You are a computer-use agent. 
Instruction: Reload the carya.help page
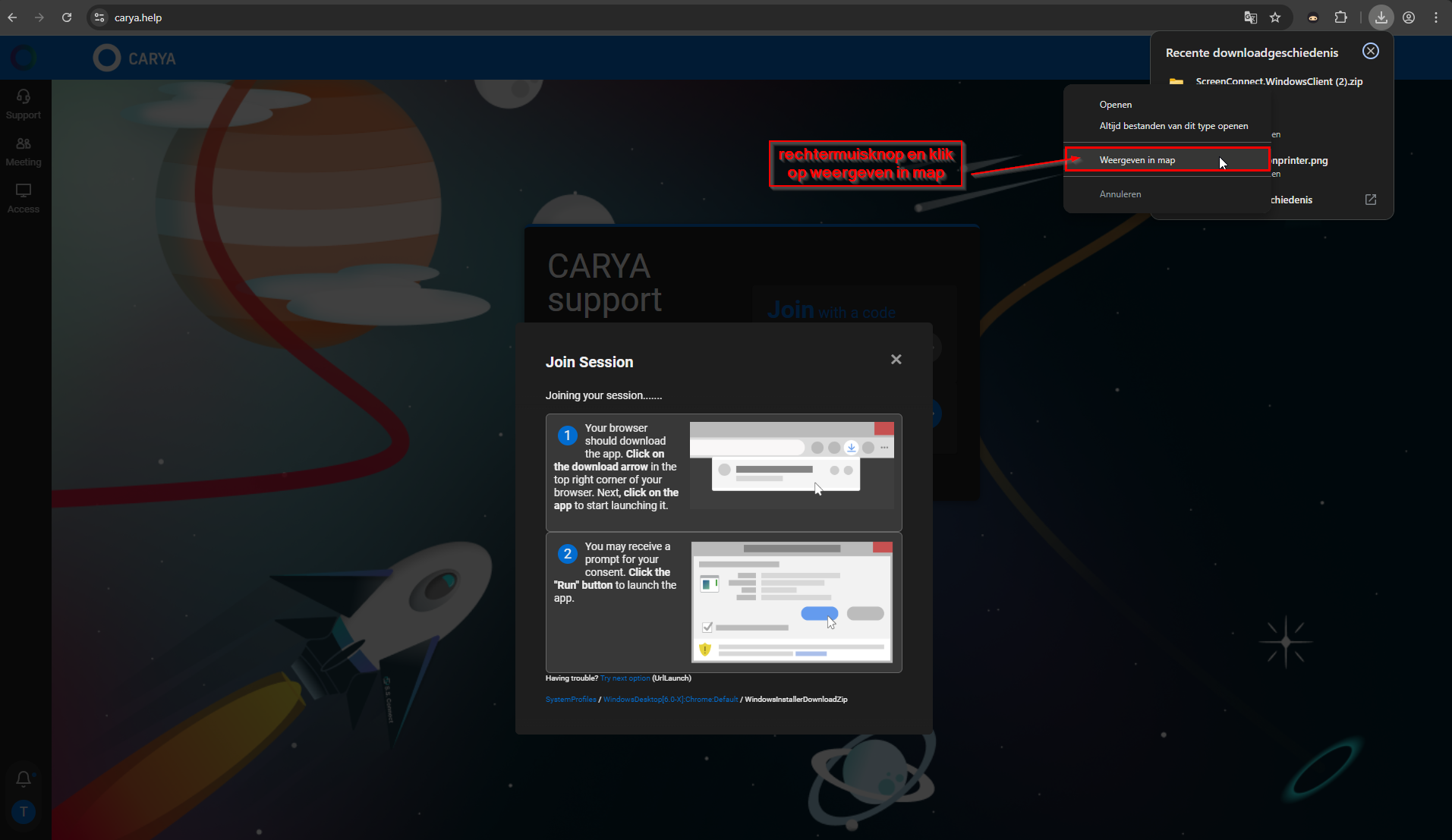tap(67, 17)
